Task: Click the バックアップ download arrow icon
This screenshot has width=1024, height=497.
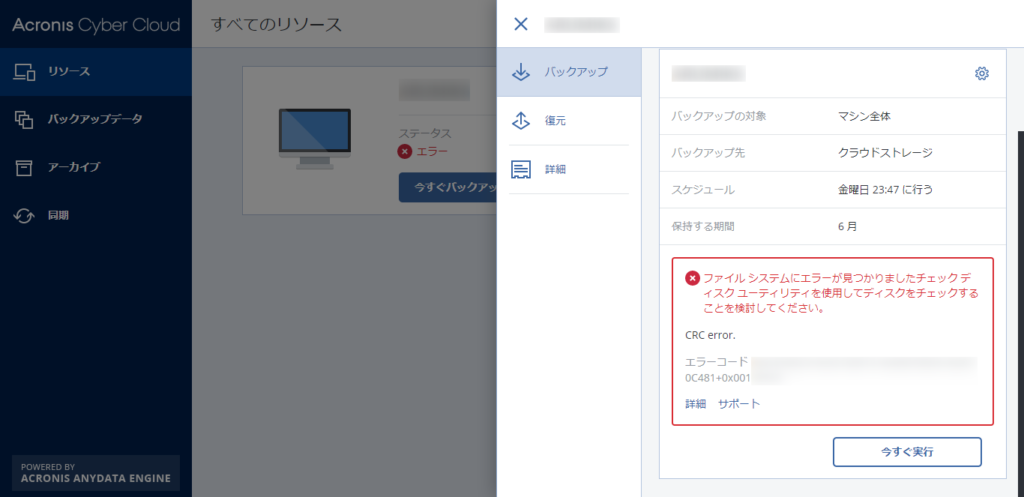Action: [521, 72]
